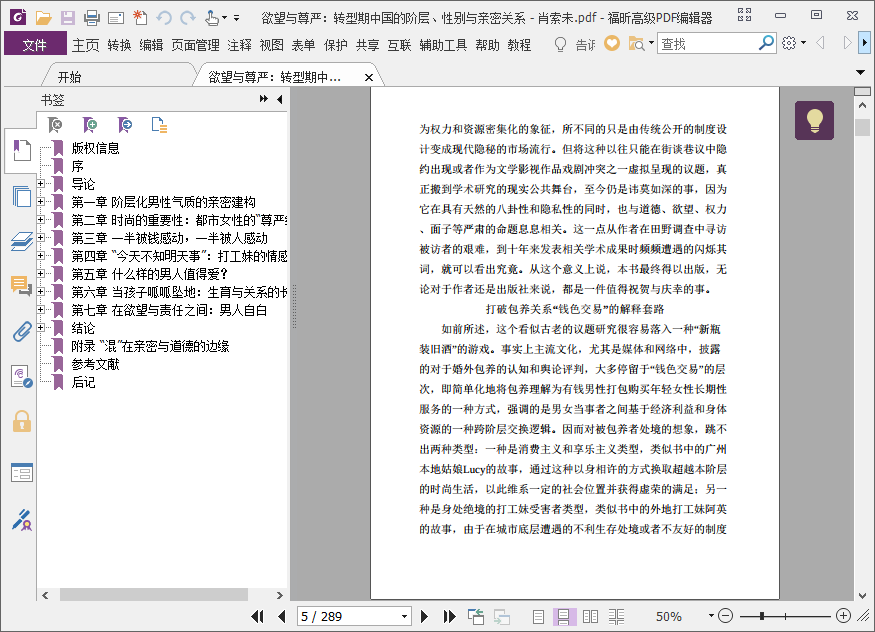The width and height of the screenshot is (875, 632).
Task: Click the purple 文件 button
Action: [x=35, y=45]
